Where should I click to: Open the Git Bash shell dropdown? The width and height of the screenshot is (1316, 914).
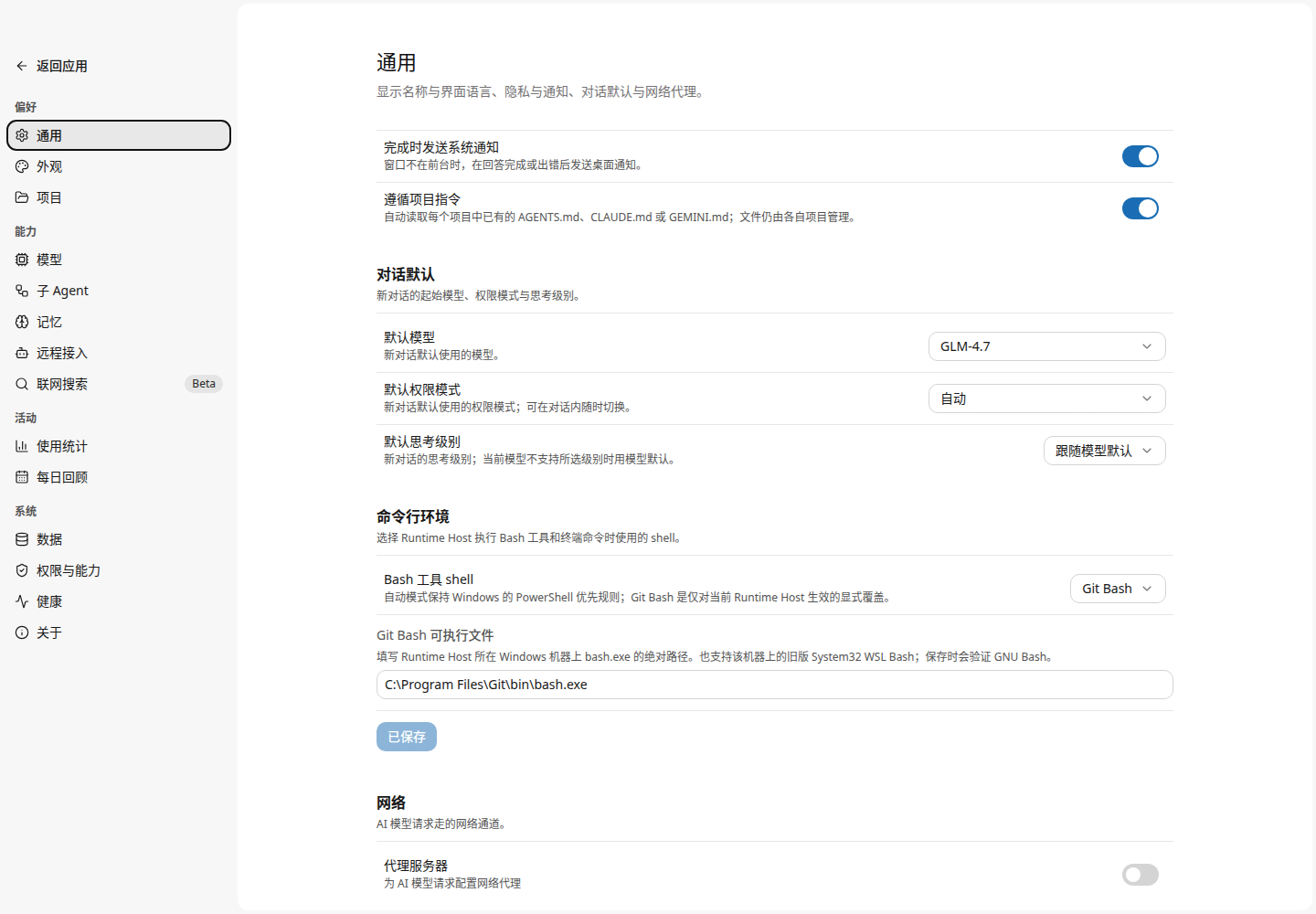(1118, 589)
